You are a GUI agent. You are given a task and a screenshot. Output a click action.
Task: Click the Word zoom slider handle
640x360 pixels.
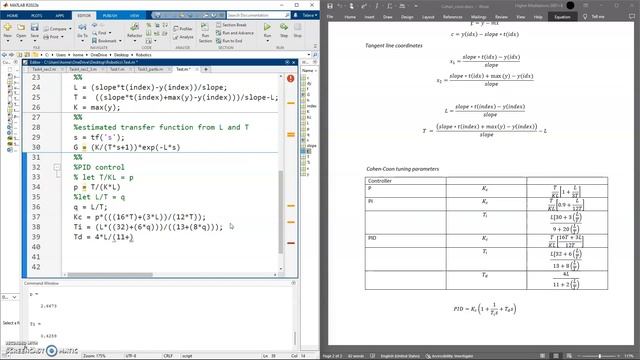coord(600,356)
